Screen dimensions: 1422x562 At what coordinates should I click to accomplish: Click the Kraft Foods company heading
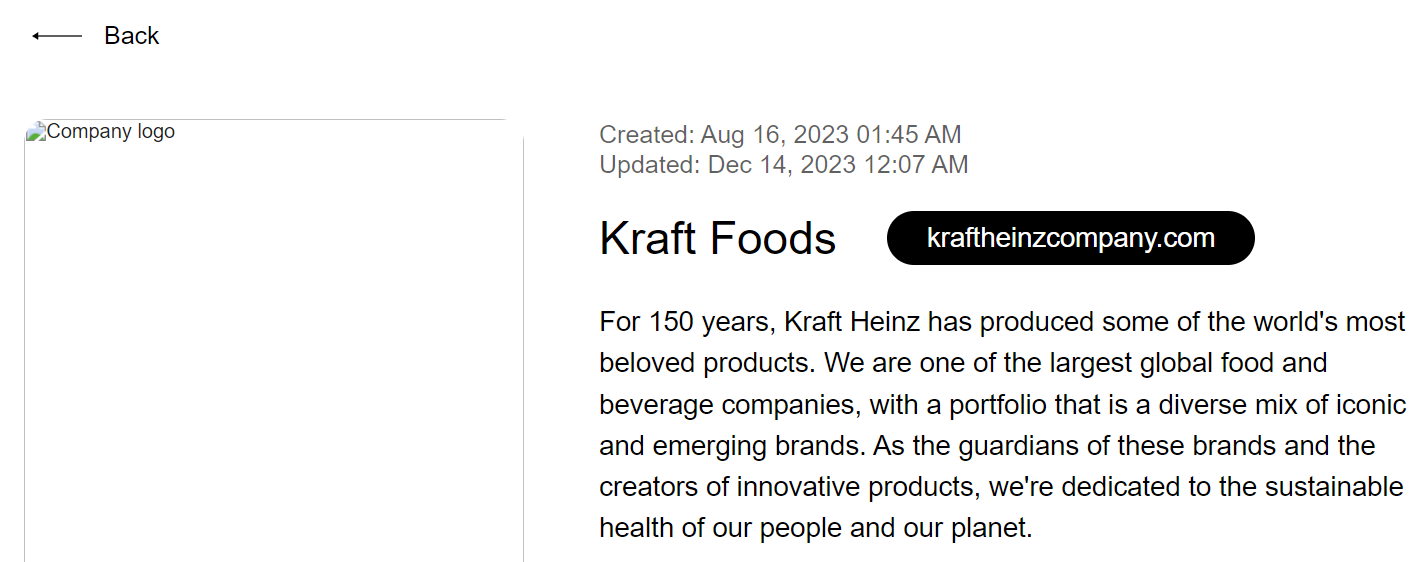[x=717, y=239]
